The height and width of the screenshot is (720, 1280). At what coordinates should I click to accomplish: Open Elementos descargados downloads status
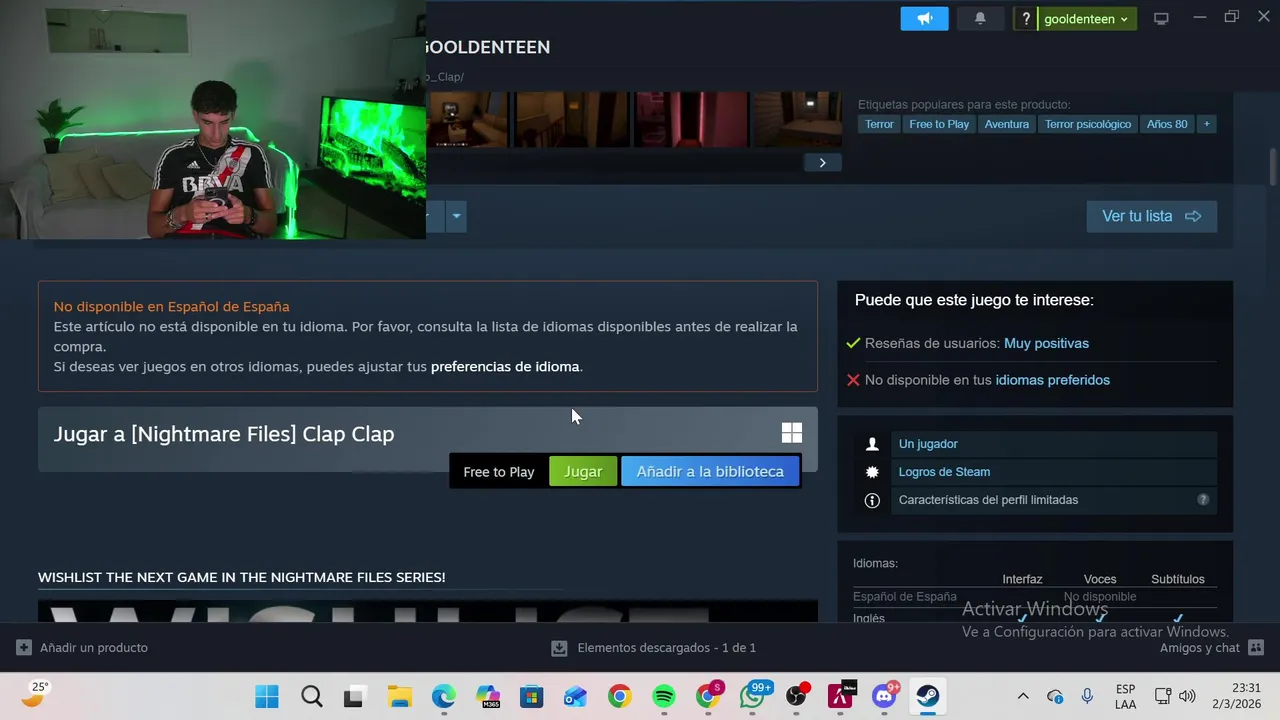coord(654,648)
